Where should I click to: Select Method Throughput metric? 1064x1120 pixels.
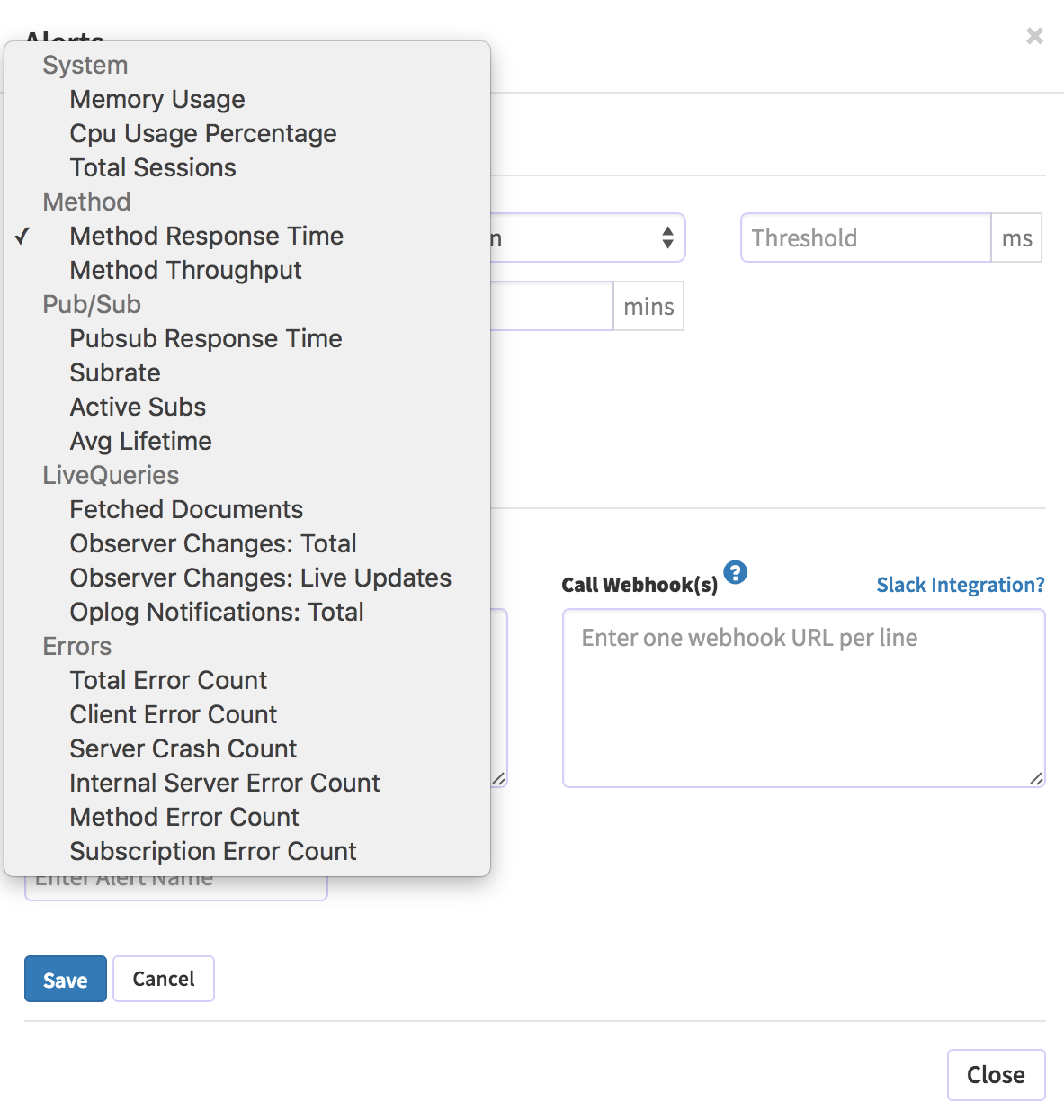coord(184,270)
